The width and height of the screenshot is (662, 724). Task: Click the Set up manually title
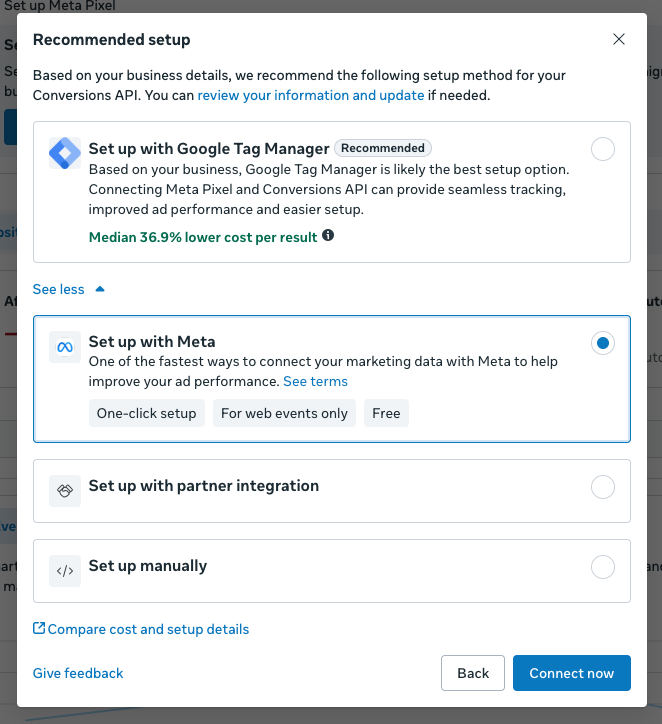148,566
